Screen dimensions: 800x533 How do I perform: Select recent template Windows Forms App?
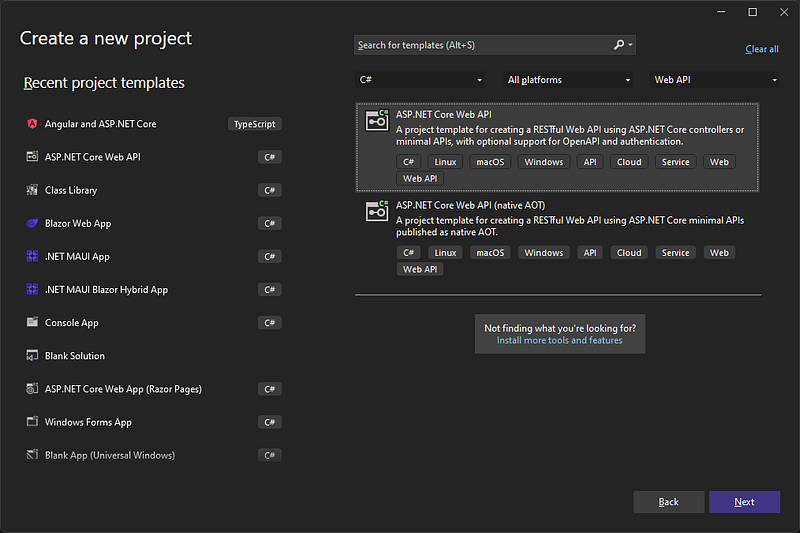pos(153,422)
